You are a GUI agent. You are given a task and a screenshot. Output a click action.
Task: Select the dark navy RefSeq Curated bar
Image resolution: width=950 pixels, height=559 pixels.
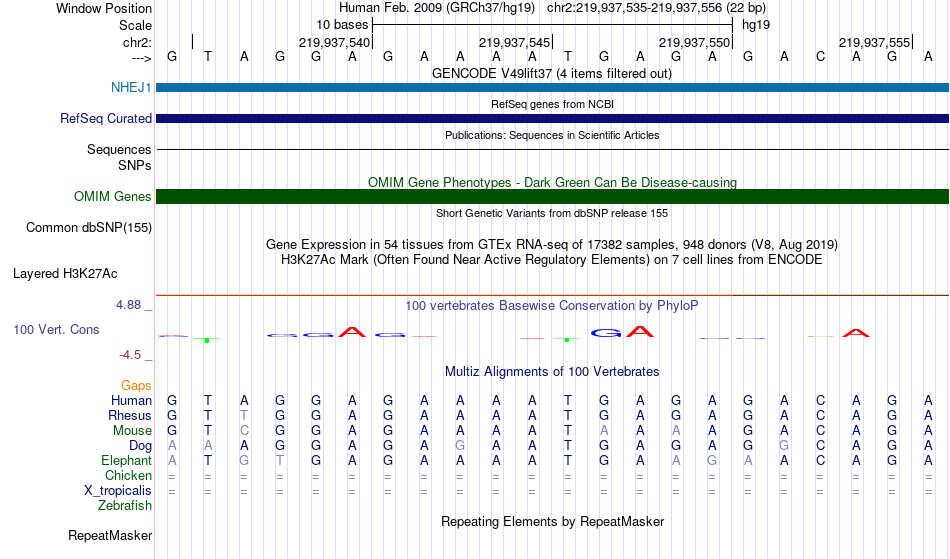tap(553, 119)
